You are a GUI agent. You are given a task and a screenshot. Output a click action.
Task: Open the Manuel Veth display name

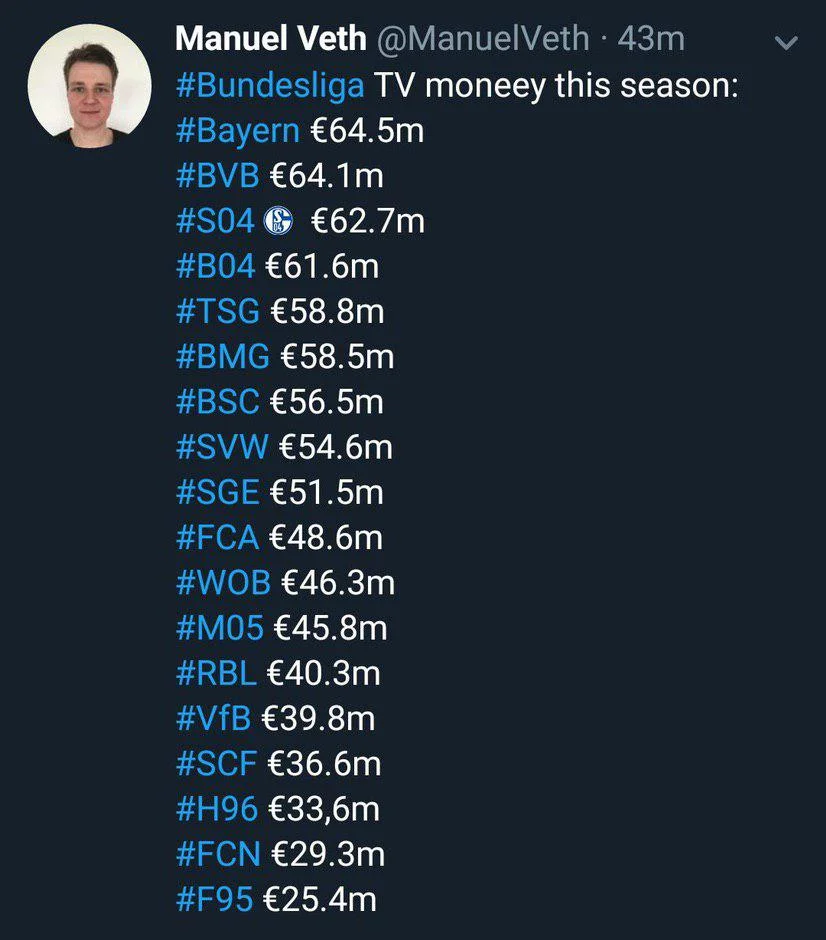click(270, 39)
